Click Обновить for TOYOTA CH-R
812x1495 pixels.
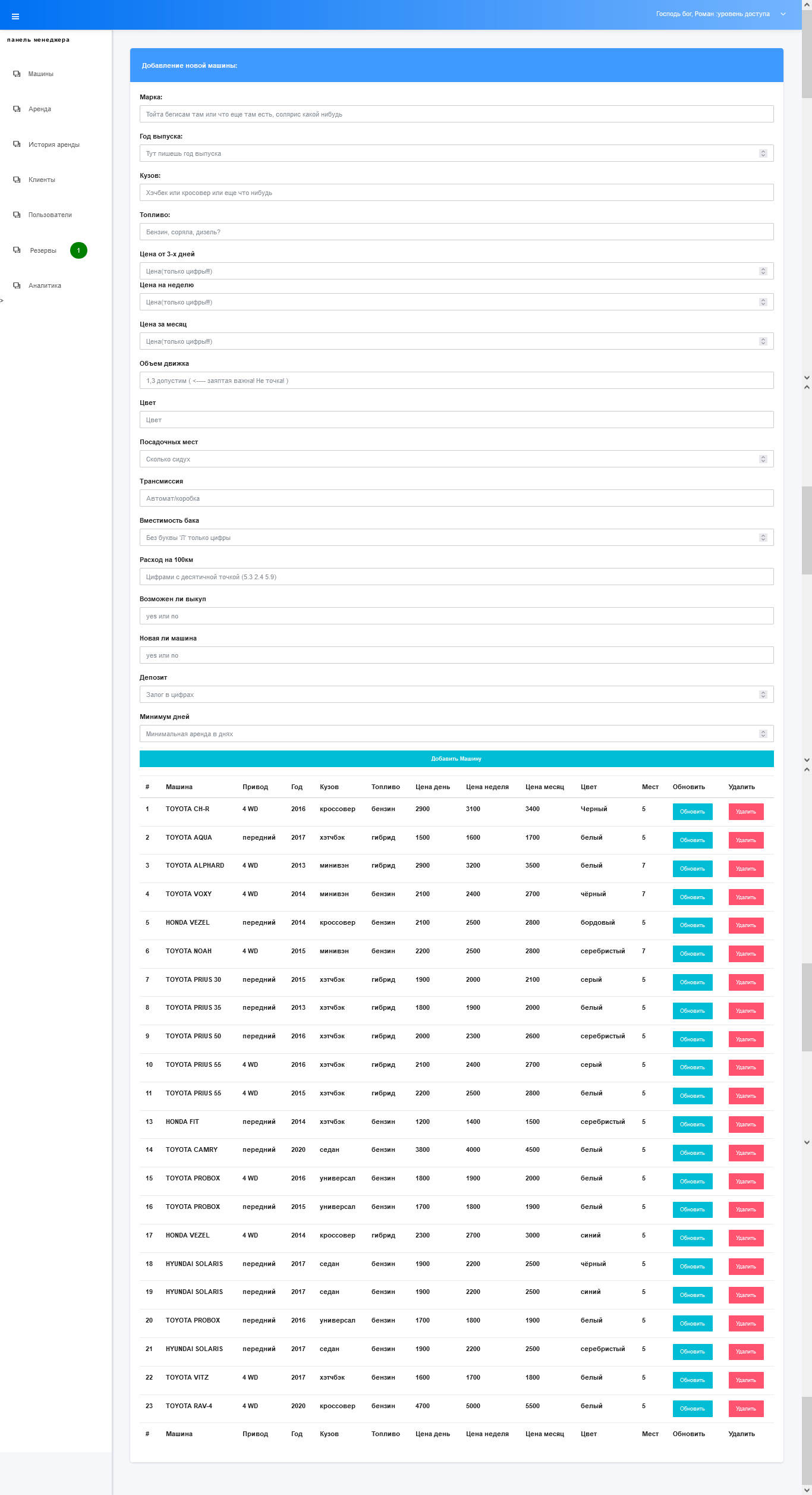coord(693,812)
